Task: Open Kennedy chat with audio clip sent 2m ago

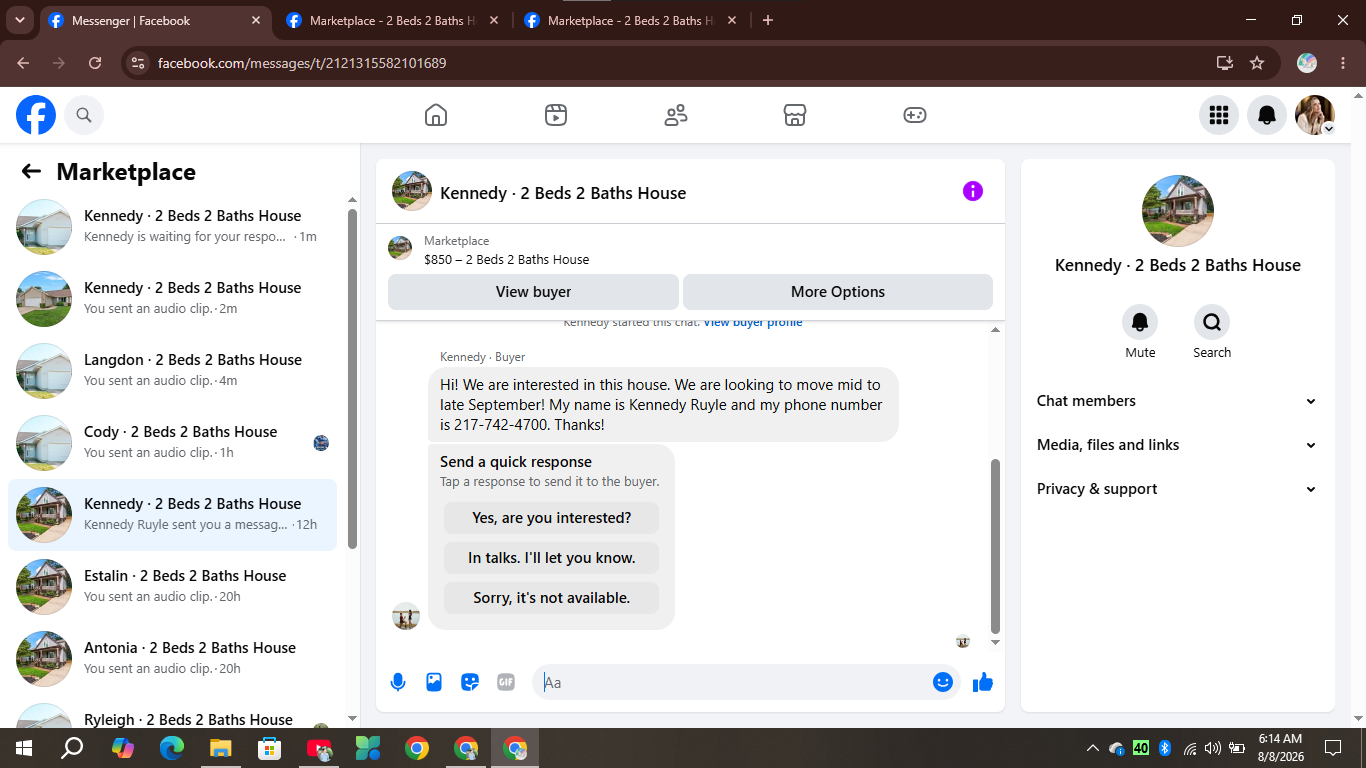Action: coord(172,299)
